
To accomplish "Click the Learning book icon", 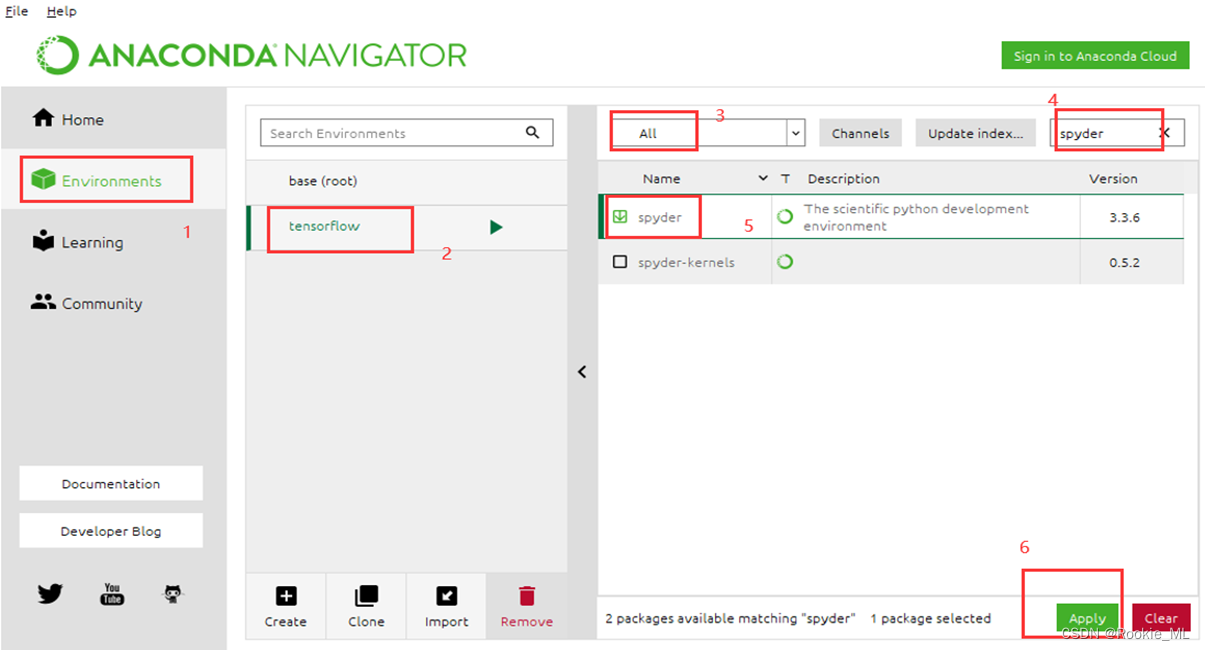I will click(43, 241).
